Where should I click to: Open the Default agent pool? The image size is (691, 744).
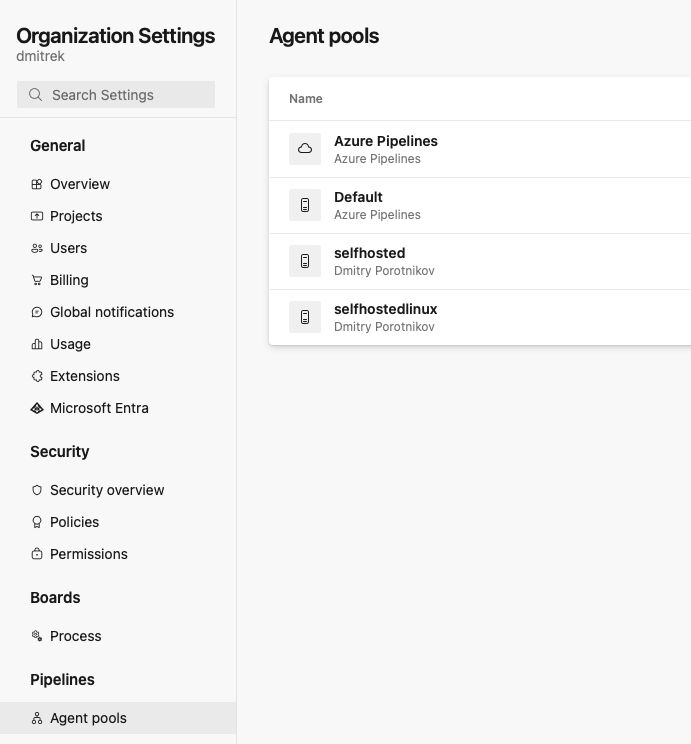(x=358, y=197)
